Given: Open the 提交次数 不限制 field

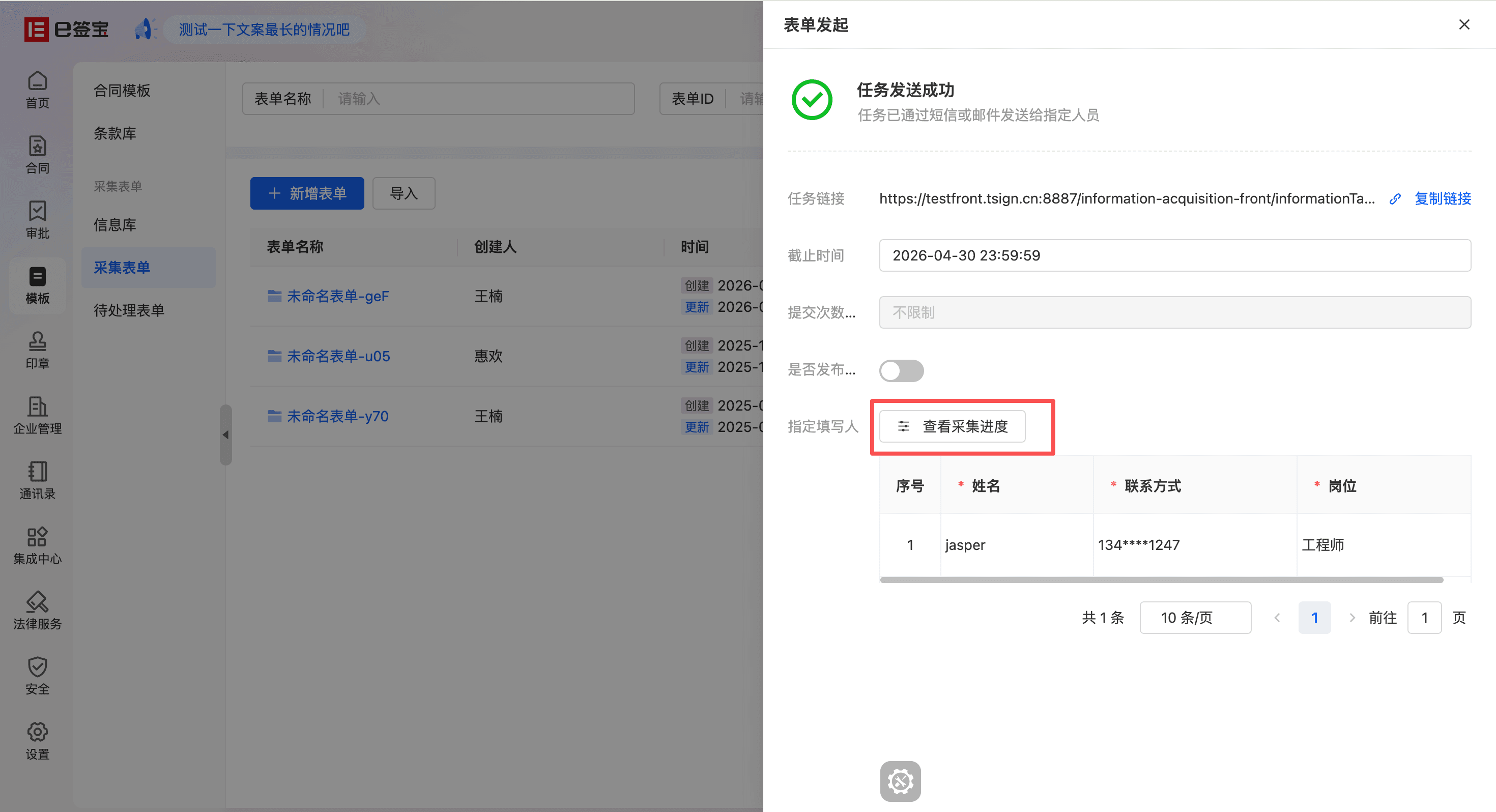Looking at the screenshot, I should click(1175, 312).
